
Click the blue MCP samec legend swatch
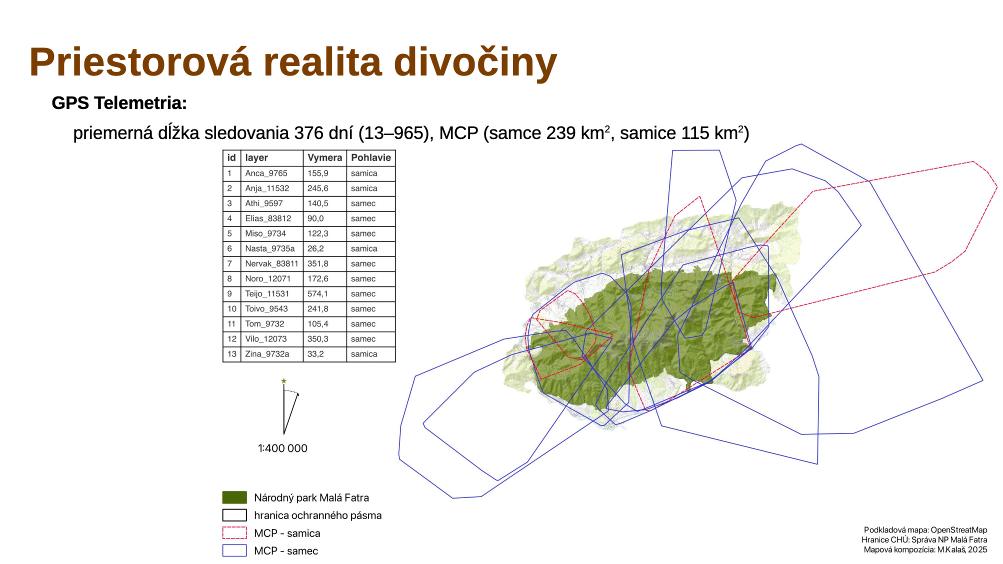tap(234, 551)
